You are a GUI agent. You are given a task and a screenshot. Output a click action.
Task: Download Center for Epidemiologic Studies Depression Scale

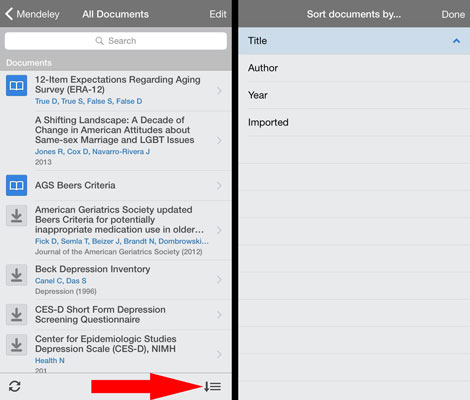coord(16,345)
